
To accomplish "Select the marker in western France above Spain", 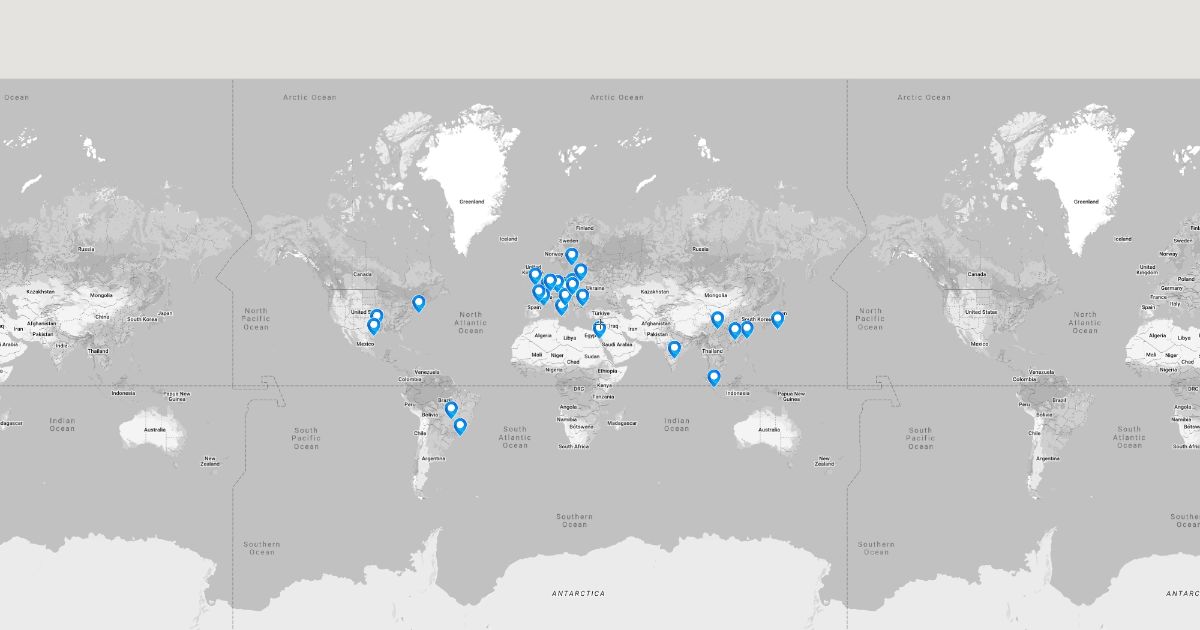I will pos(539,292).
